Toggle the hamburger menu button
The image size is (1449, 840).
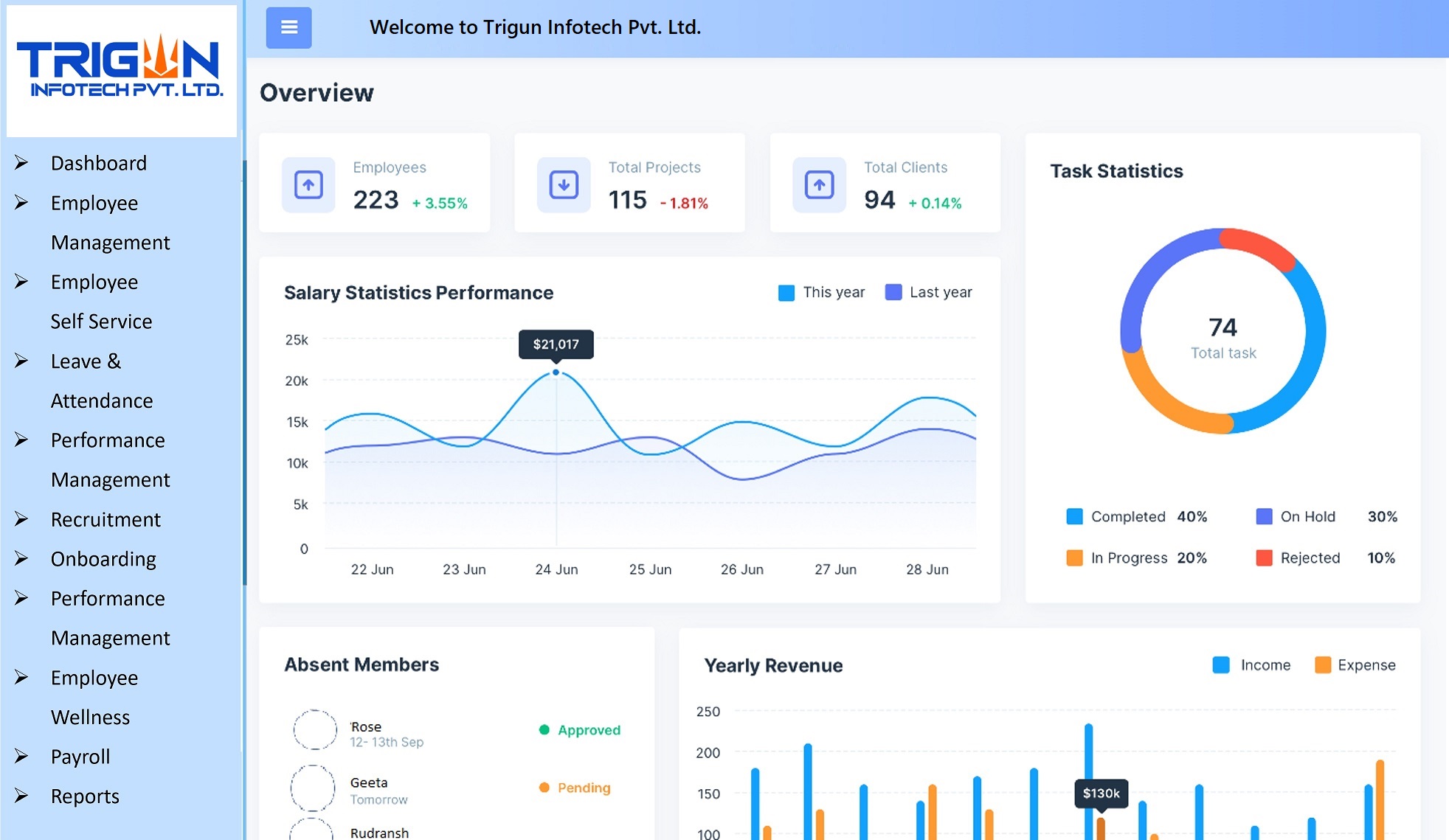pyautogui.click(x=288, y=27)
